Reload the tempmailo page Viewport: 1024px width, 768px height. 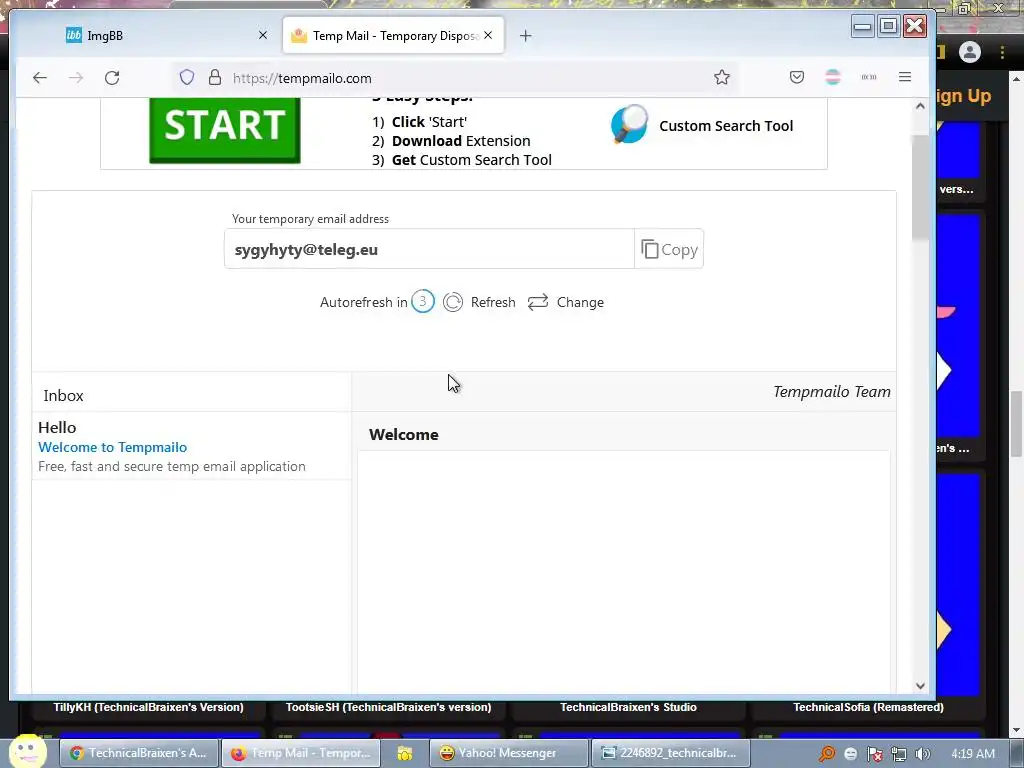pos(112,78)
